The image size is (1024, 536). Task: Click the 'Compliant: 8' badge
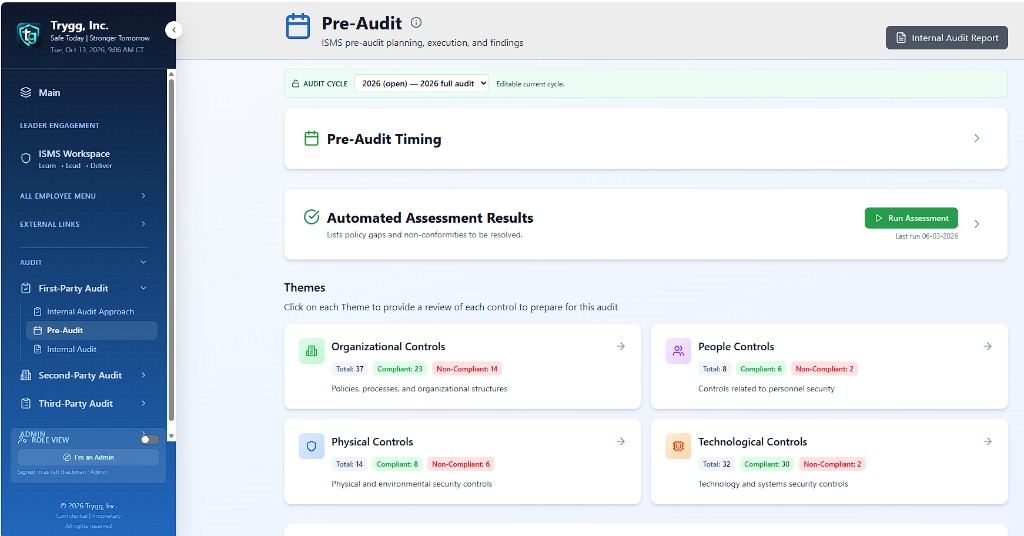(397, 464)
